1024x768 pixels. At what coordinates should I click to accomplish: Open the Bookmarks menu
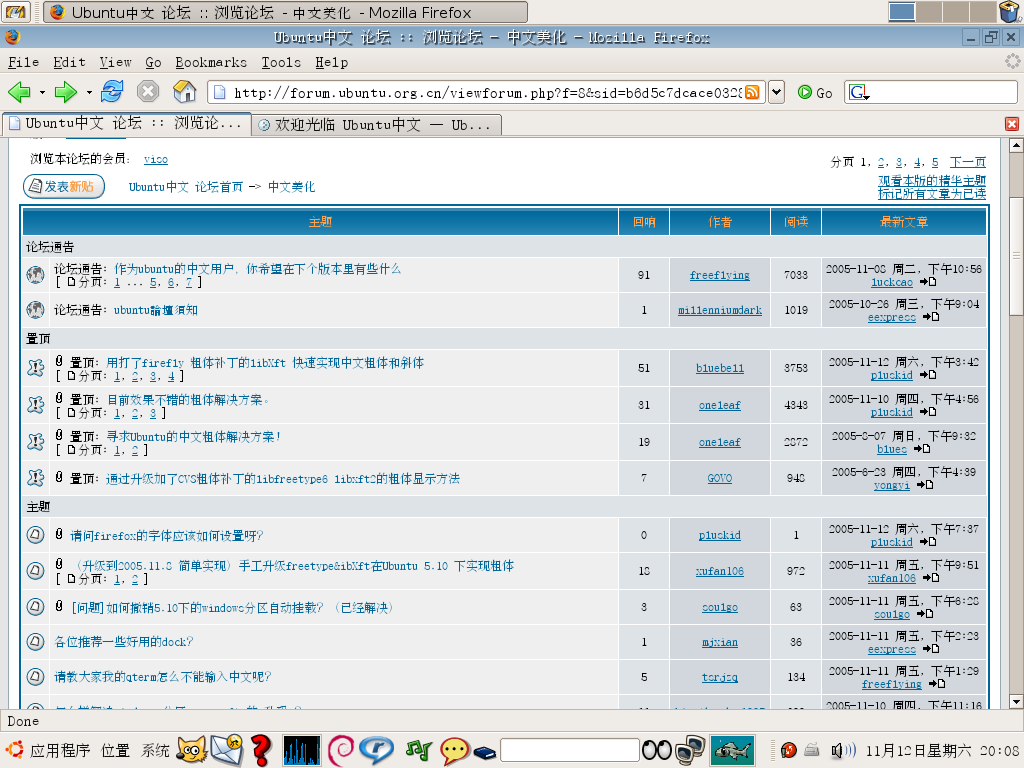tap(211, 62)
